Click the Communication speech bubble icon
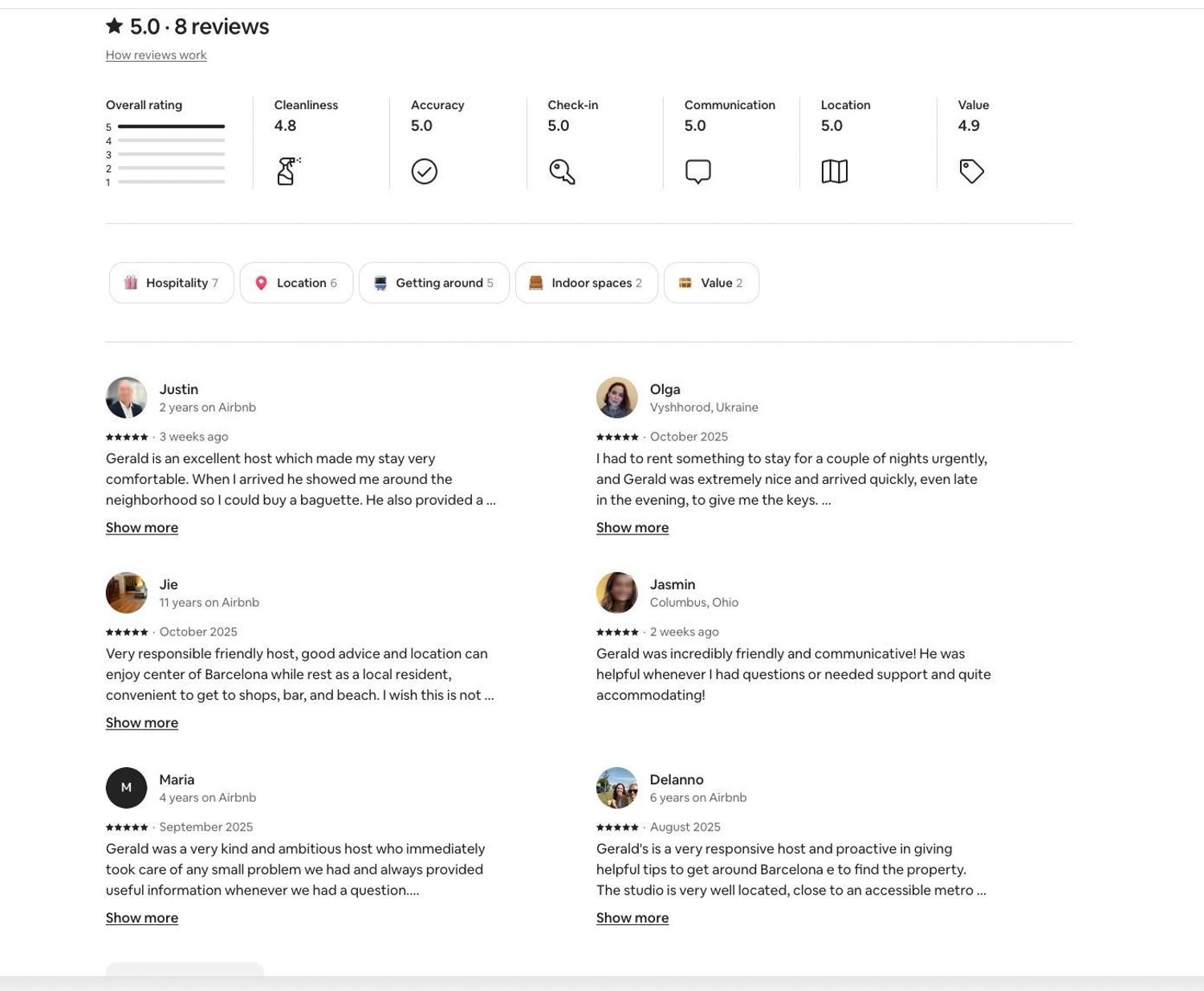Image resolution: width=1204 pixels, height=991 pixels. (x=698, y=171)
